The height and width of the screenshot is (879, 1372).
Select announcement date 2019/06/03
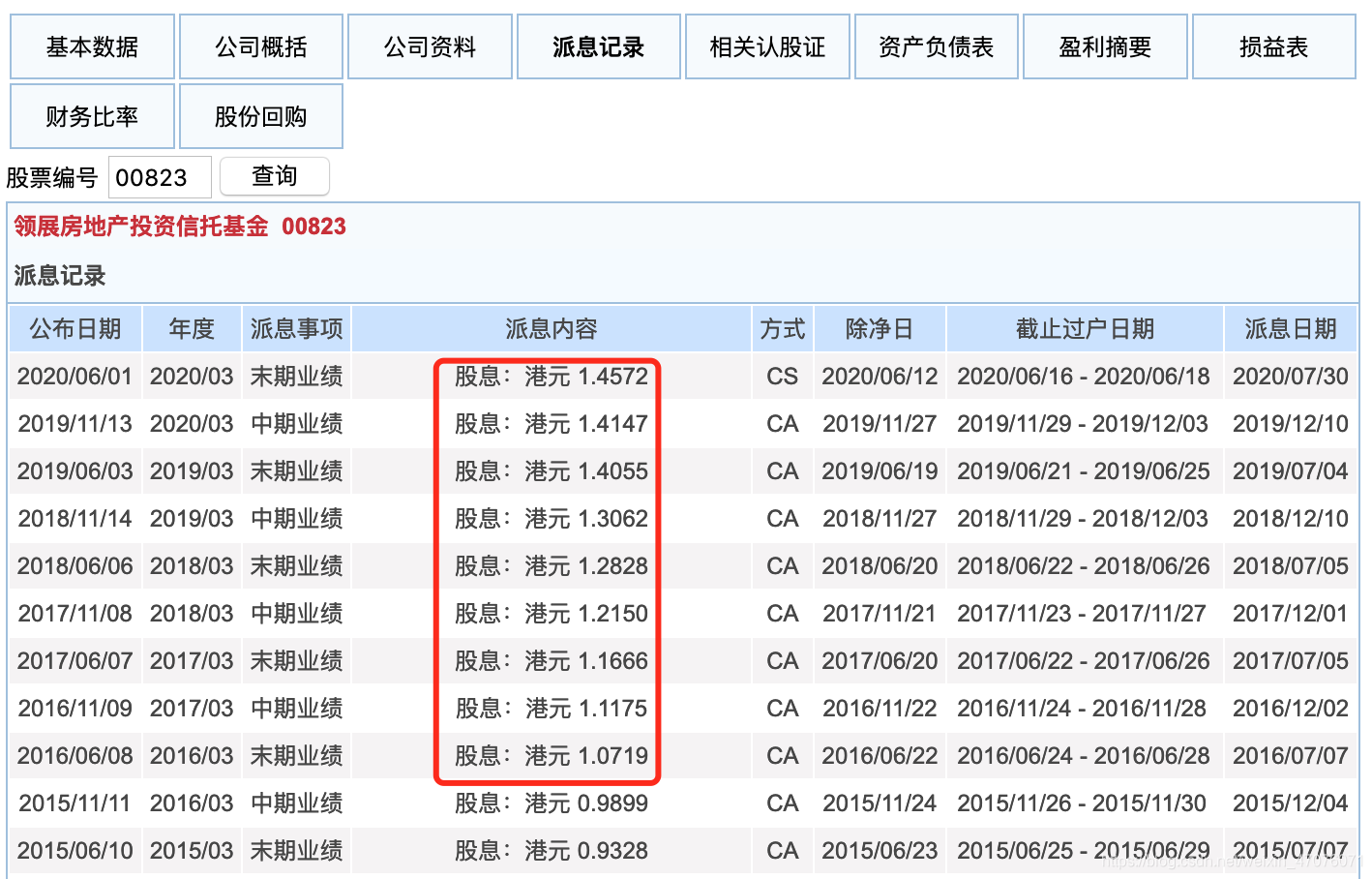[75, 471]
